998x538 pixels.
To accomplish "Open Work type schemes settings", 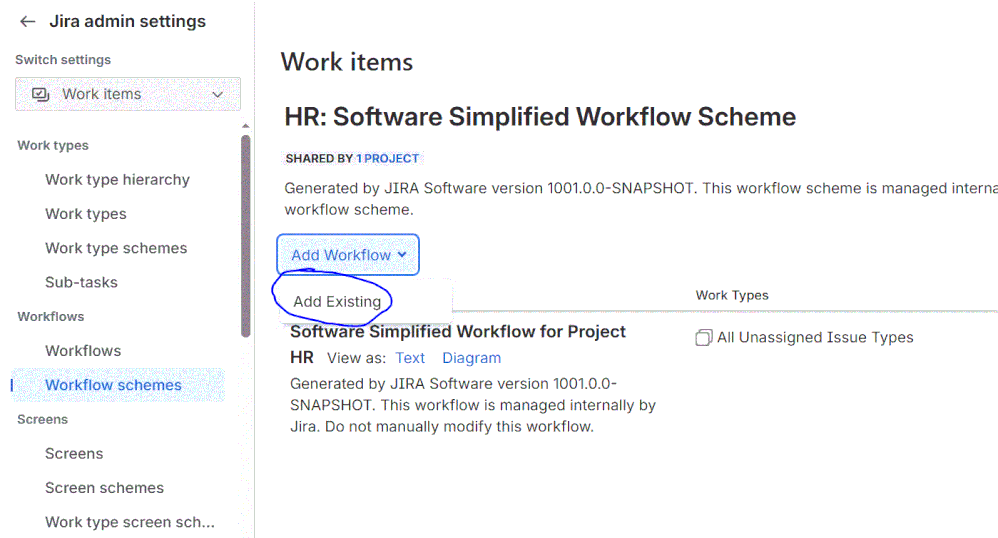I will [116, 248].
